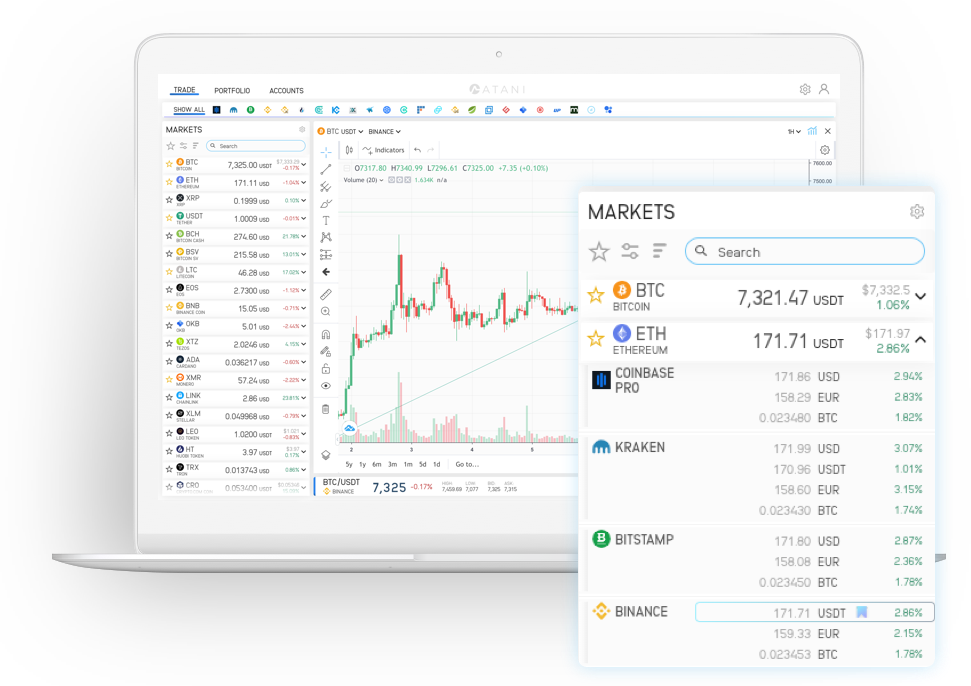Click Search field in laptop Markets panel
Viewport: 971px width, 686px height.
tap(256, 146)
